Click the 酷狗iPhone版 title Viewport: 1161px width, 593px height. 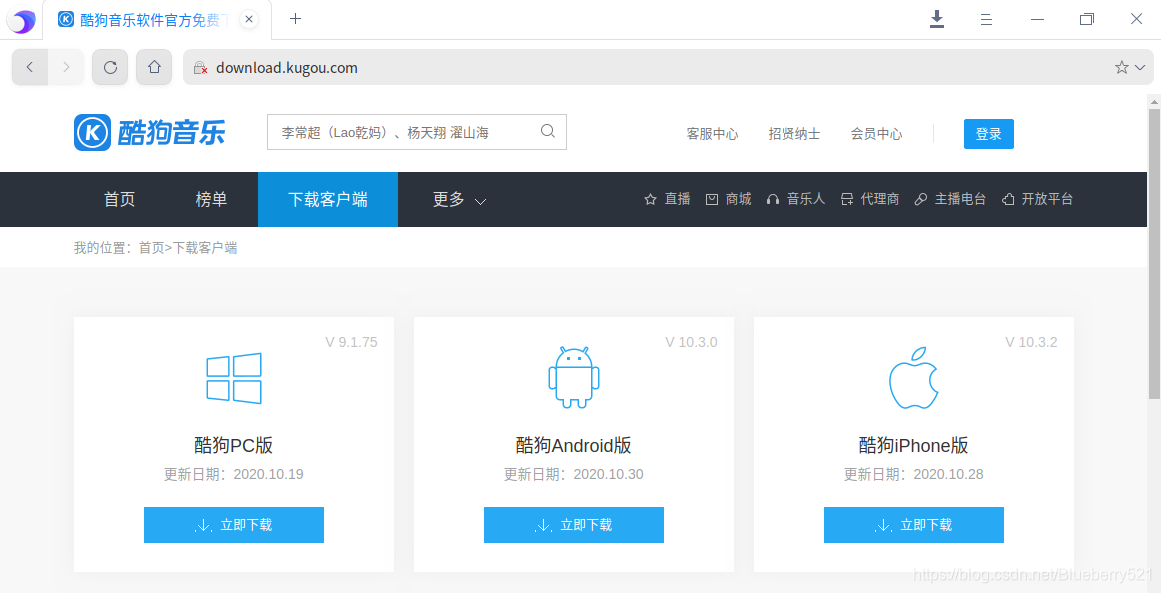point(914,446)
